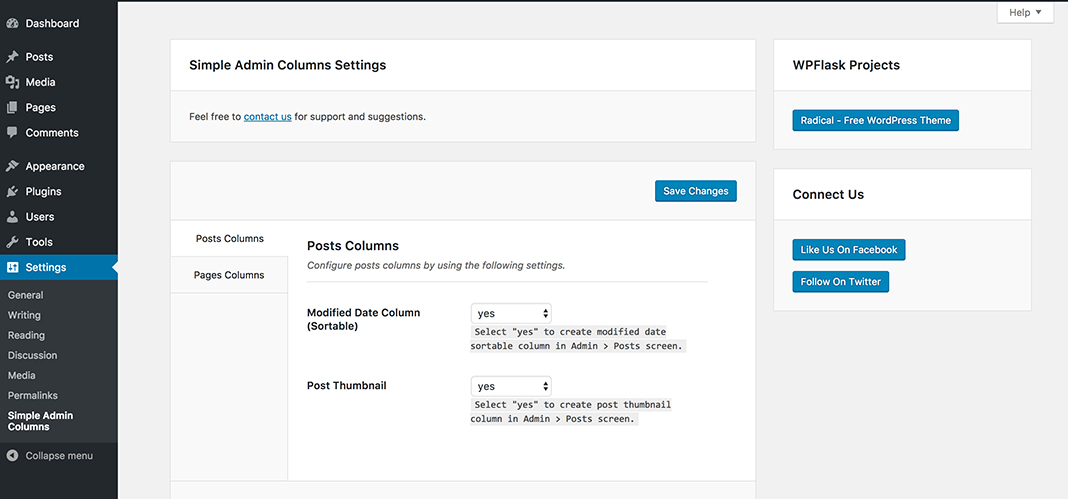This screenshot has width=1068, height=499.
Task: Click the Save Changes button
Action: [x=695, y=191]
